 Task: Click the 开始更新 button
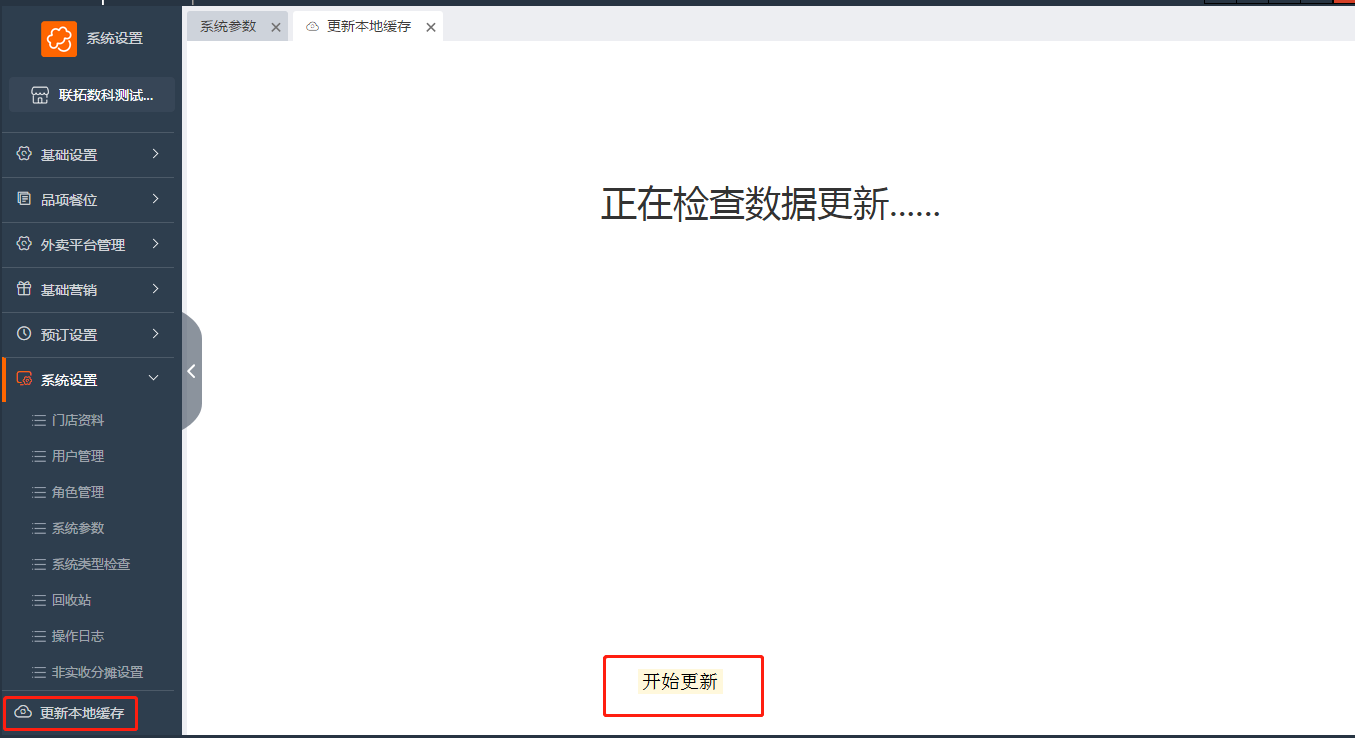tap(680, 682)
